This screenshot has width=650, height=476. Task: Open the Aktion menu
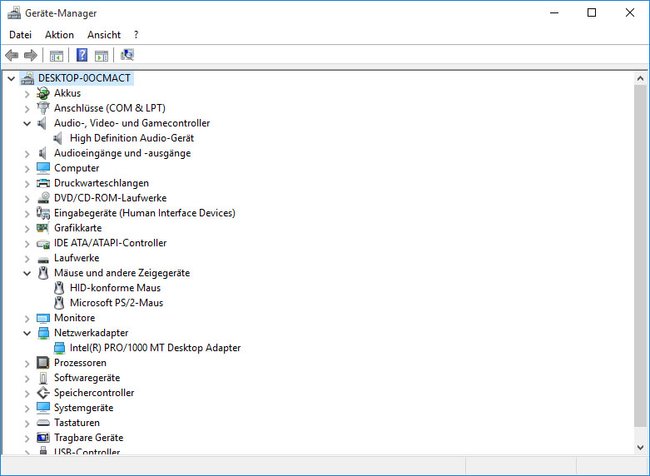coord(59,35)
